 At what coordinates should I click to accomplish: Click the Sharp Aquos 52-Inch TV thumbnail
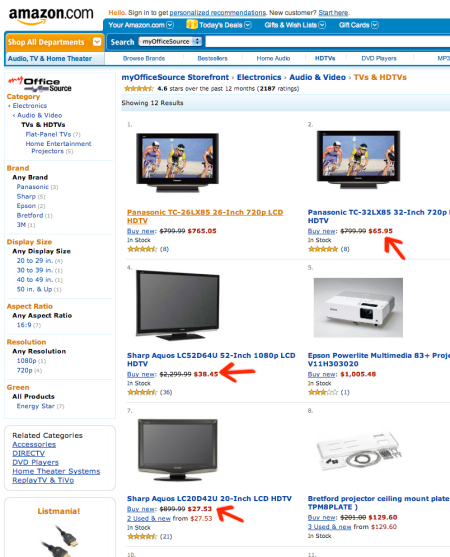coord(177,304)
